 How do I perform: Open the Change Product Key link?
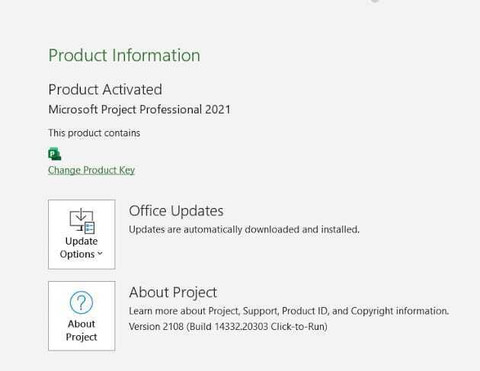point(91,170)
